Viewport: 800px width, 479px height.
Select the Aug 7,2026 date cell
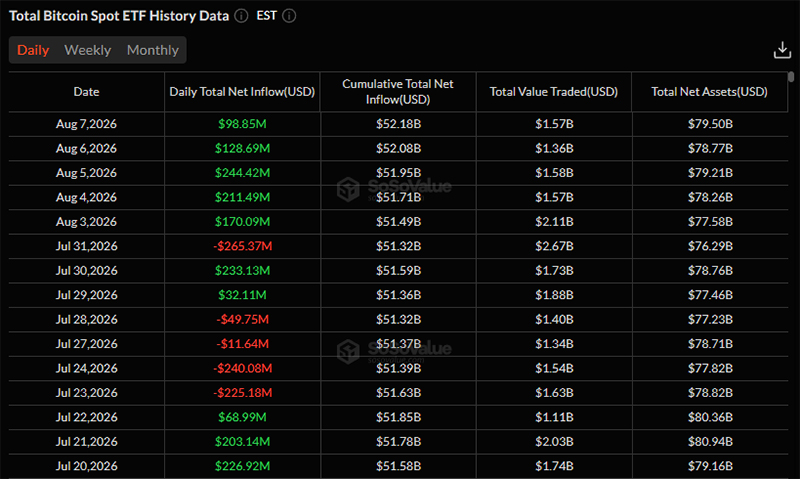[86, 124]
